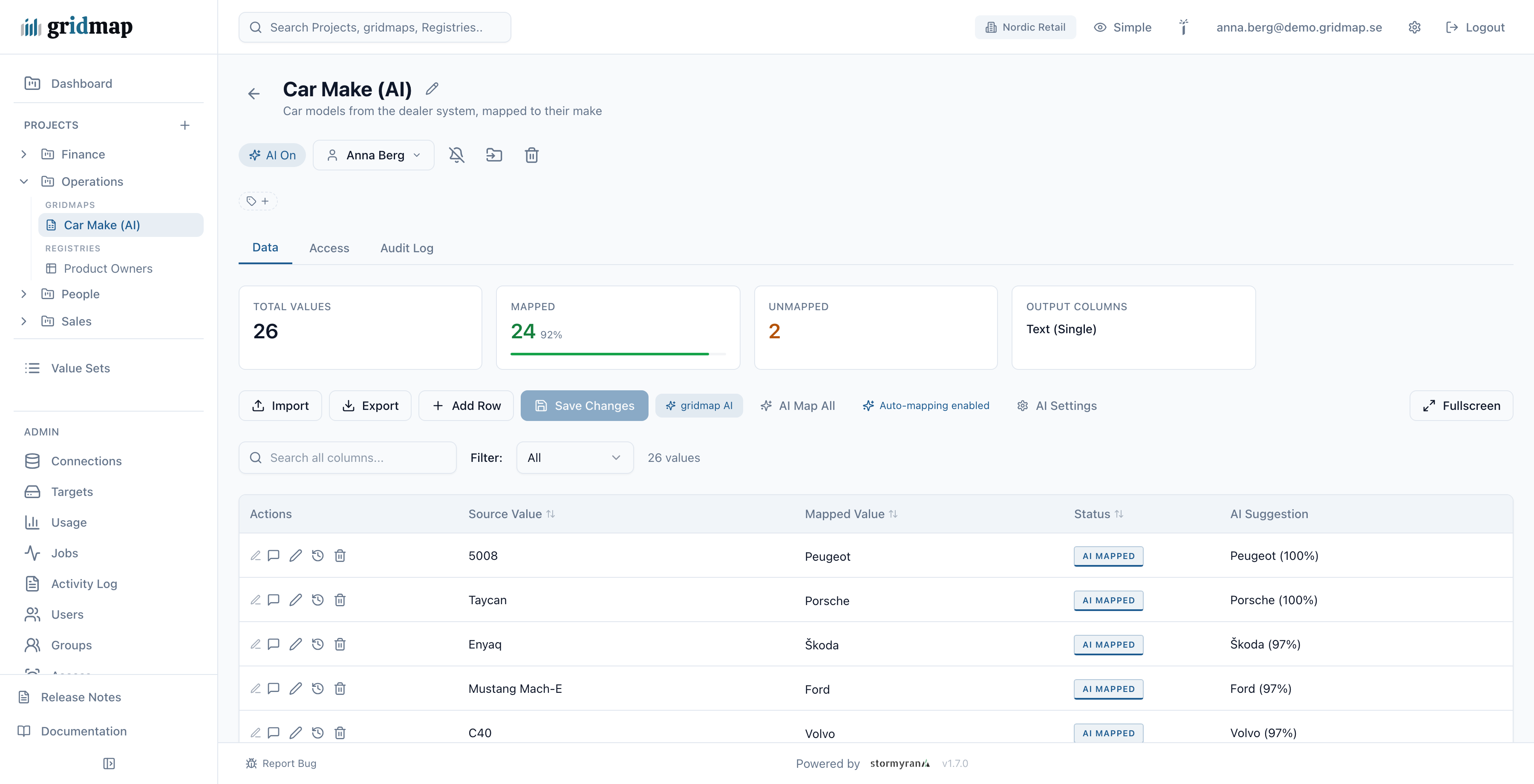The width and height of the screenshot is (1534, 784).
Task: Click the comment icon on the Enyaq row
Action: click(x=273, y=644)
